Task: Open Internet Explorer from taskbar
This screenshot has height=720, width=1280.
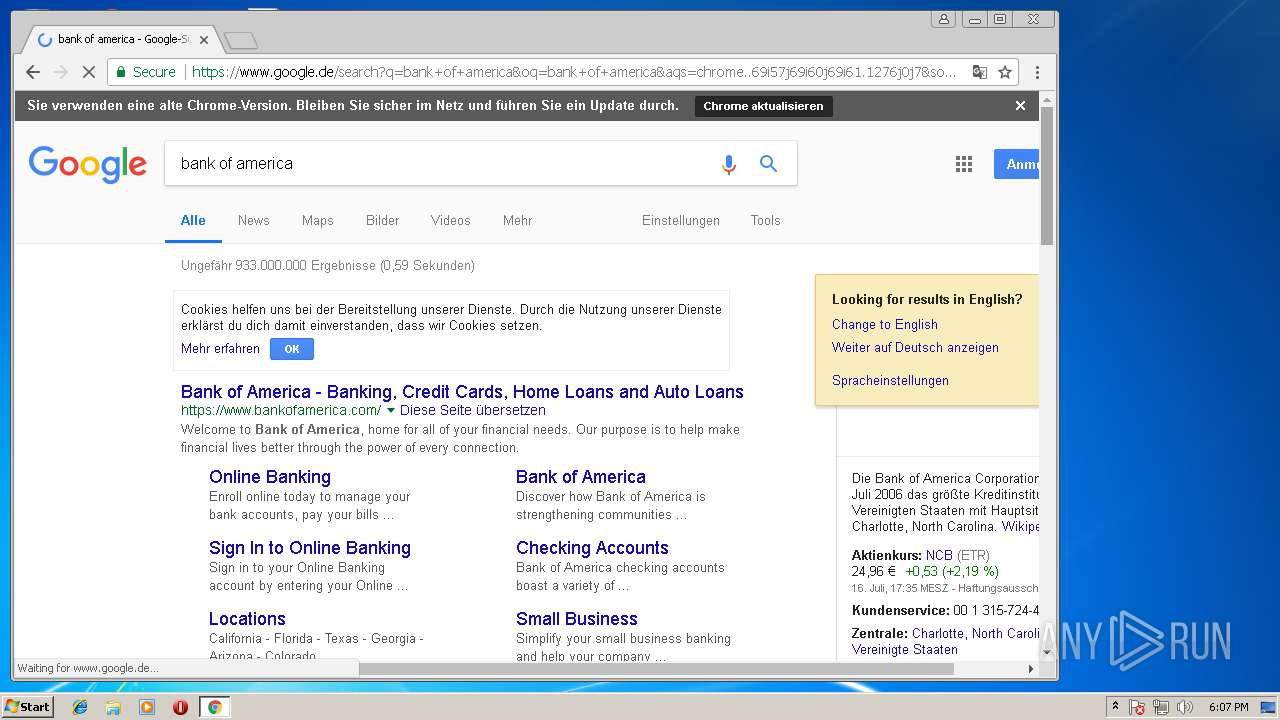Action: coord(80,707)
